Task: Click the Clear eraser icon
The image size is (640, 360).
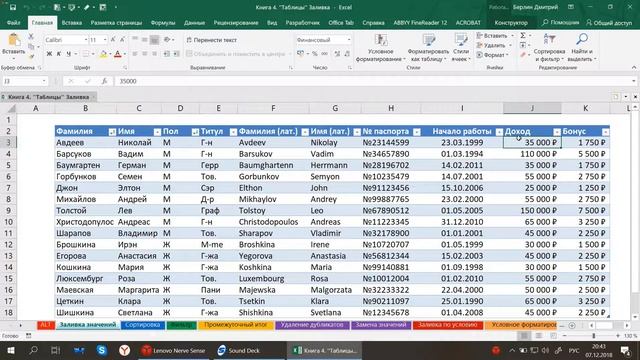Action: click(523, 55)
